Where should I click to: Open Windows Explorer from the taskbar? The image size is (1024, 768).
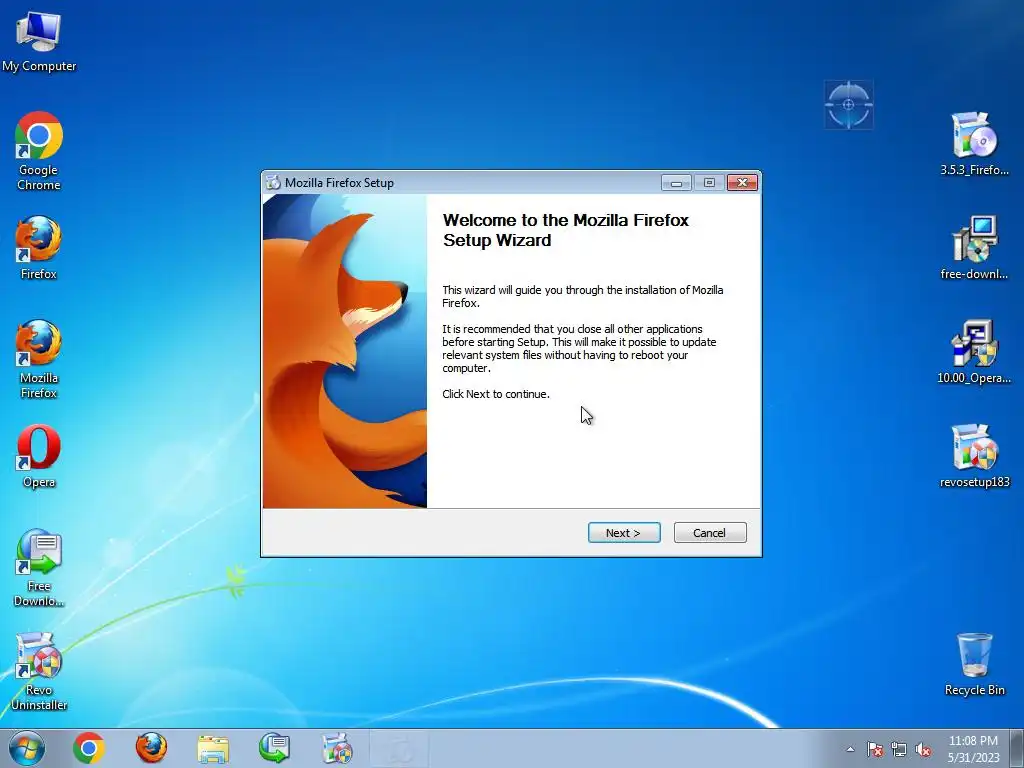[213, 748]
